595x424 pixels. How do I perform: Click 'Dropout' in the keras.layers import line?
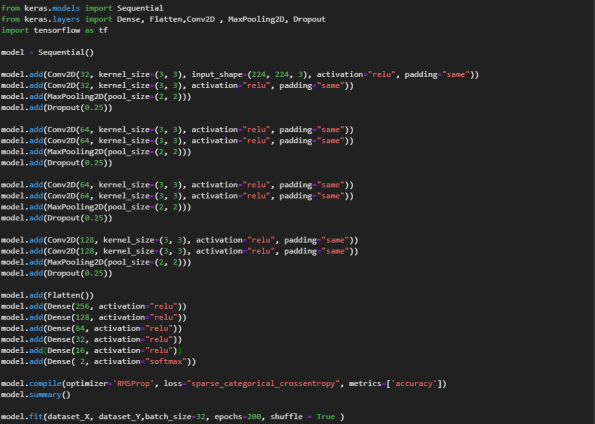click(309, 19)
